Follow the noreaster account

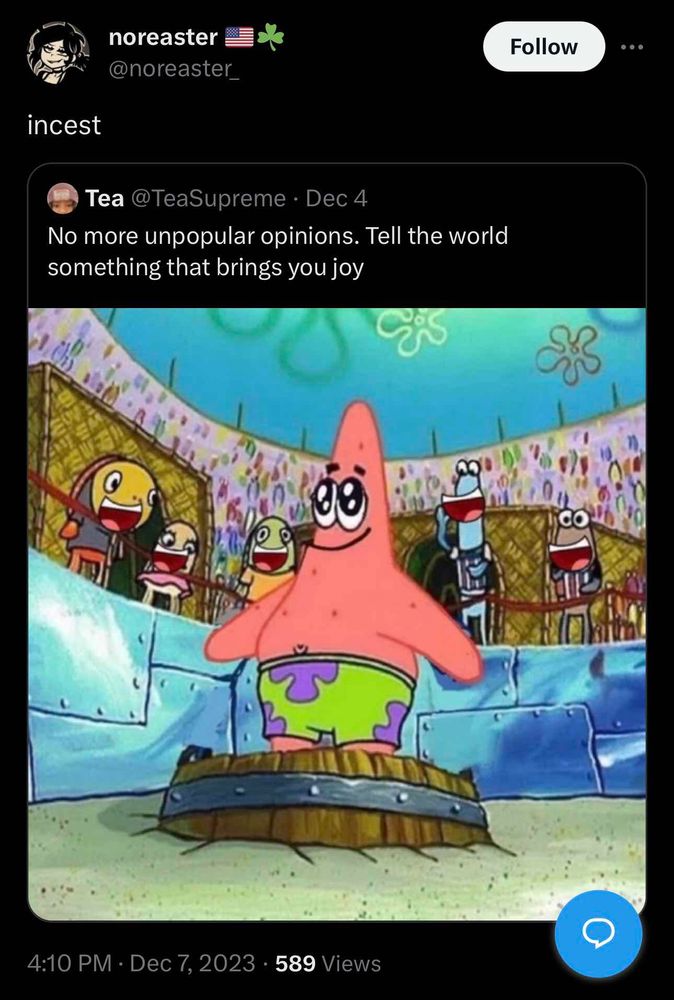pyautogui.click(x=544, y=47)
